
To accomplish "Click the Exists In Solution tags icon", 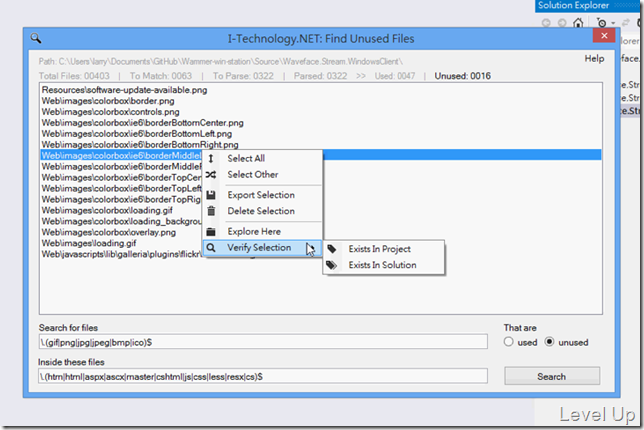I will 332,265.
